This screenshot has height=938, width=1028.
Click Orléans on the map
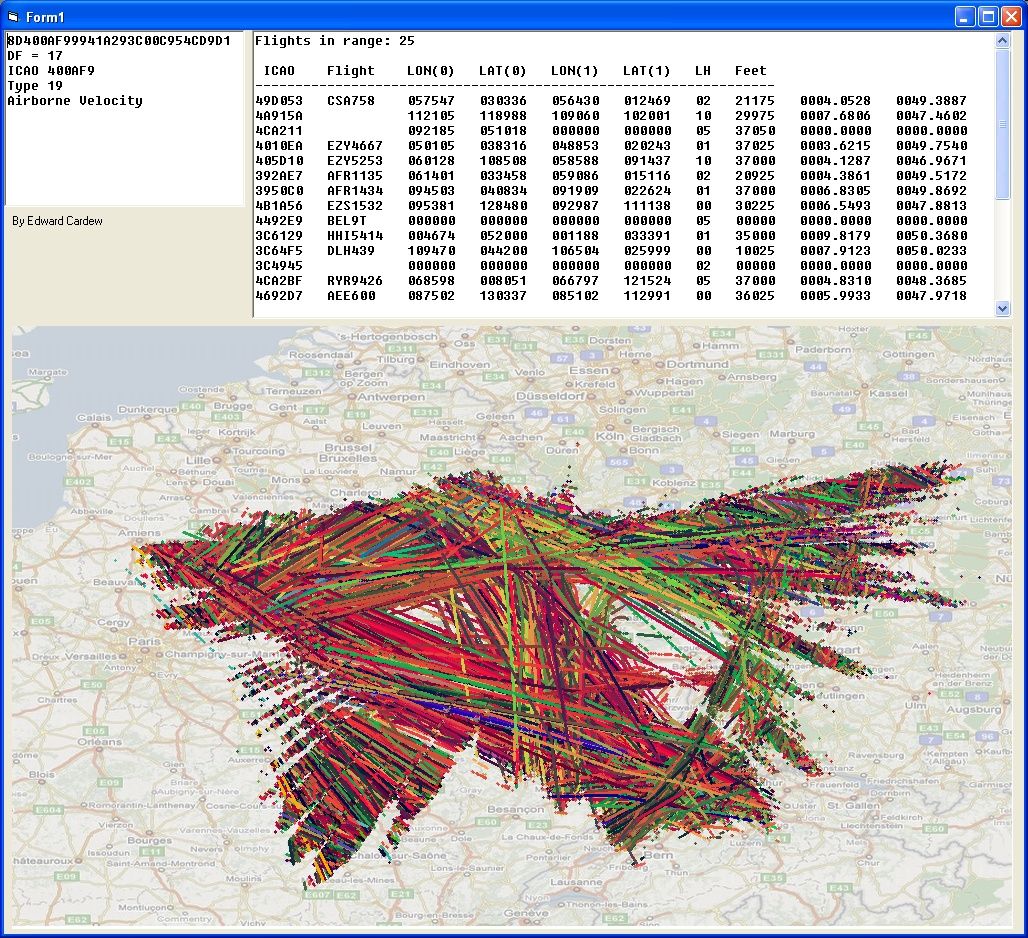(x=100, y=742)
